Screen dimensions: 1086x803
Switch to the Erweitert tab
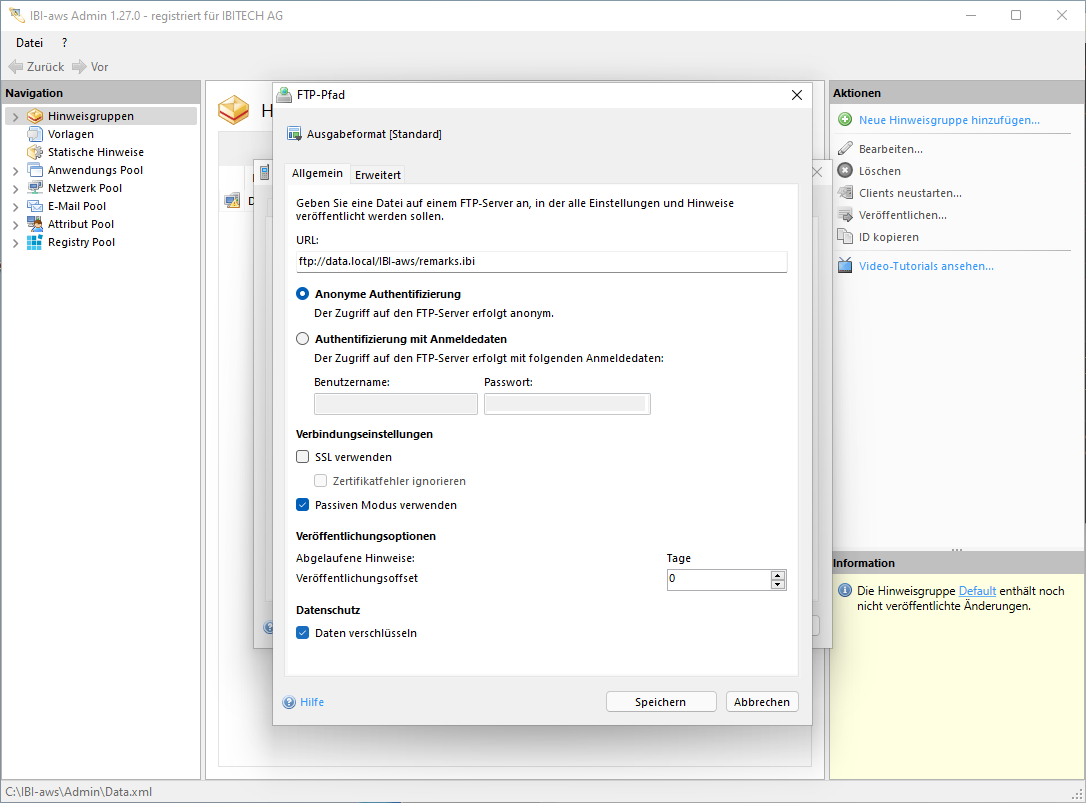click(x=378, y=175)
